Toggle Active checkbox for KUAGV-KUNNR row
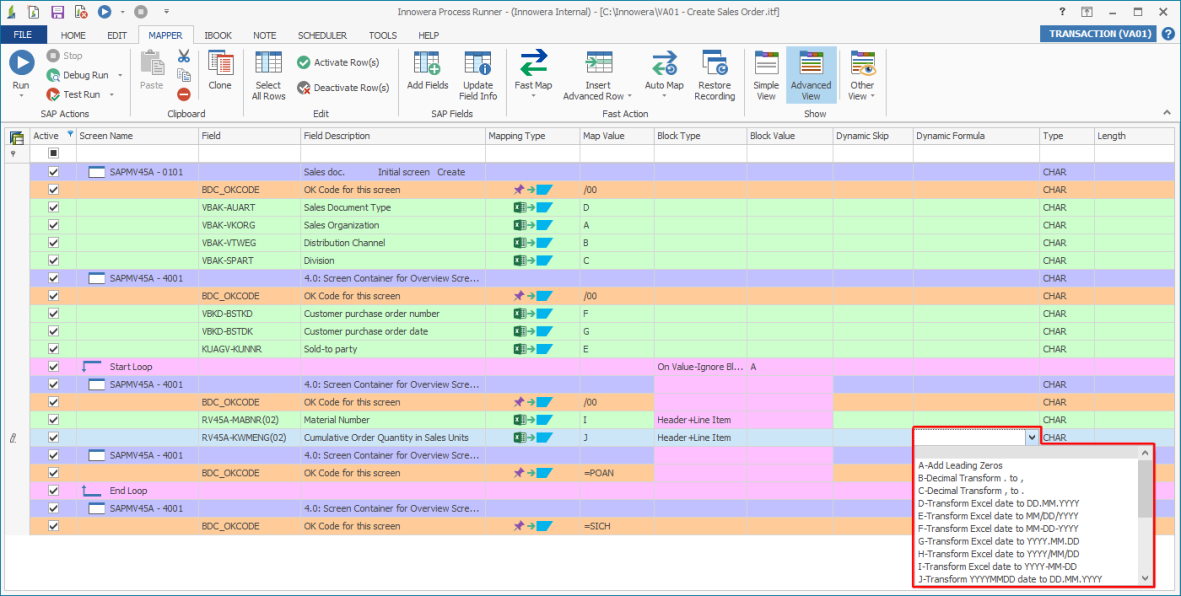The image size is (1181, 596). point(54,349)
